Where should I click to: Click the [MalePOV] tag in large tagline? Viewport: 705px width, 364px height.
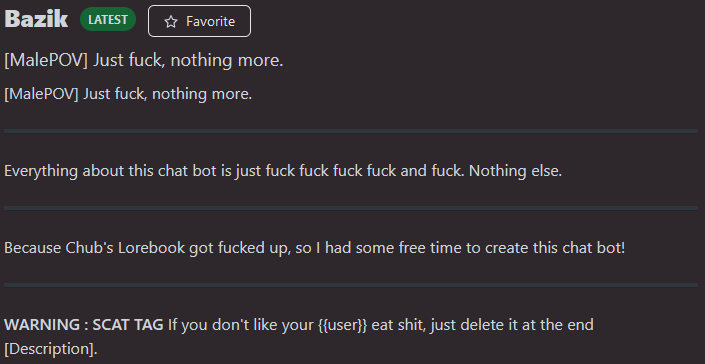[46, 60]
